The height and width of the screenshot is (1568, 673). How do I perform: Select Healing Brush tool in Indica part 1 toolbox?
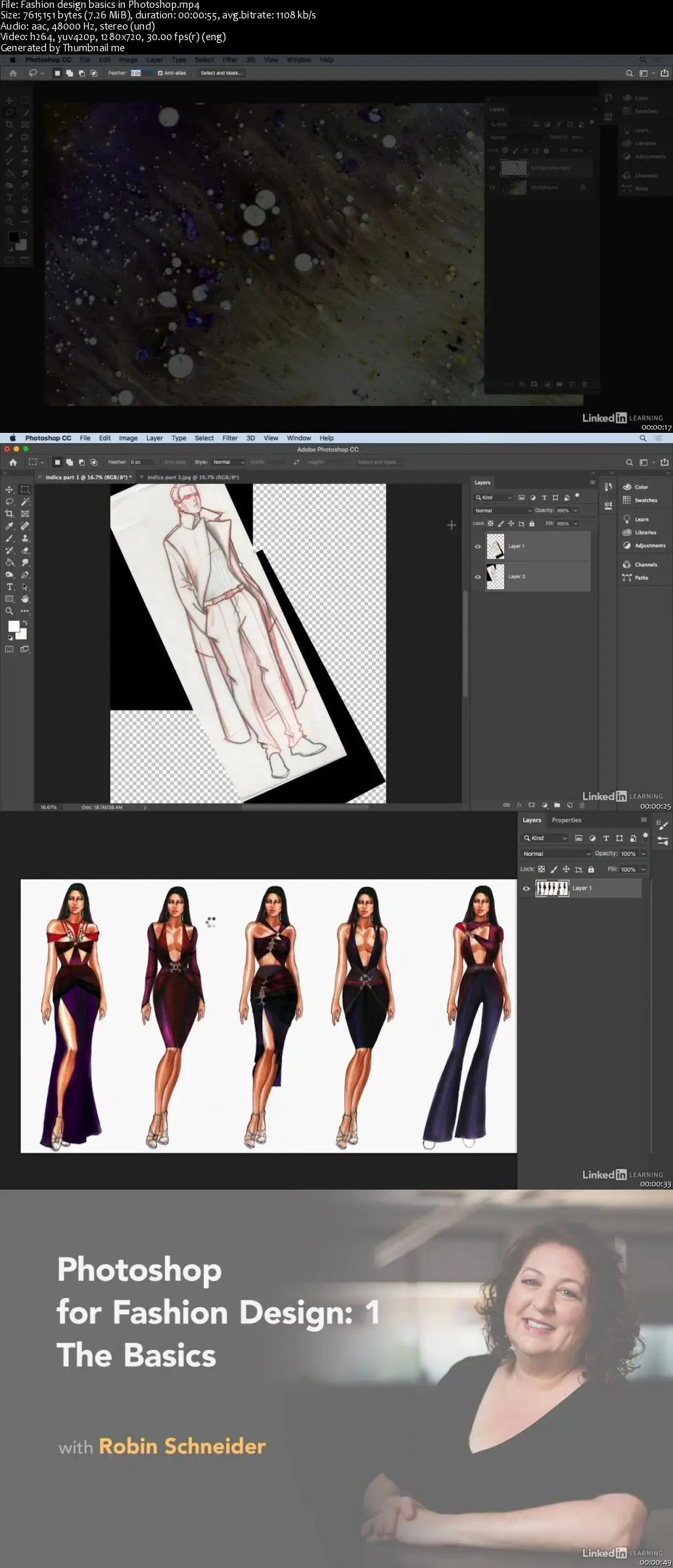pos(25,526)
